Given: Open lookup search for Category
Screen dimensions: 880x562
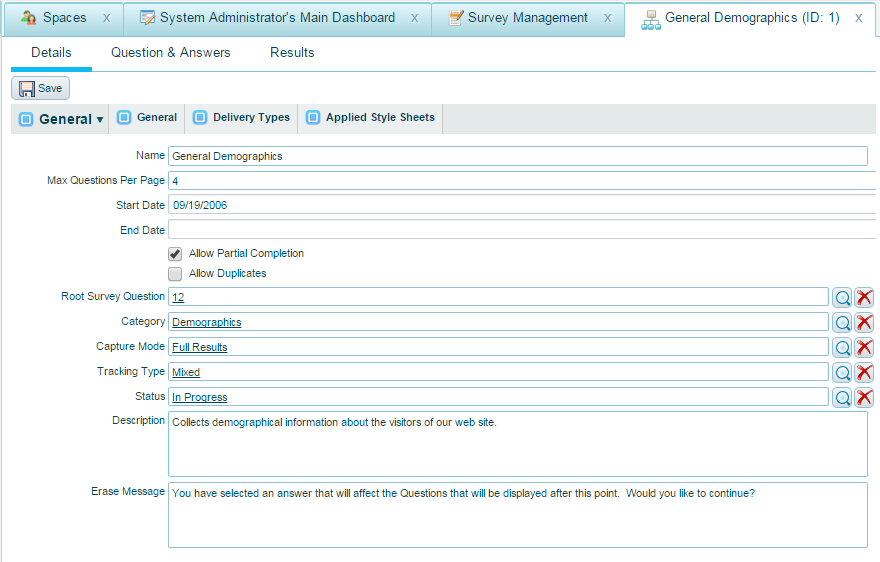Looking at the screenshot, I should click(x=842, y=322).
